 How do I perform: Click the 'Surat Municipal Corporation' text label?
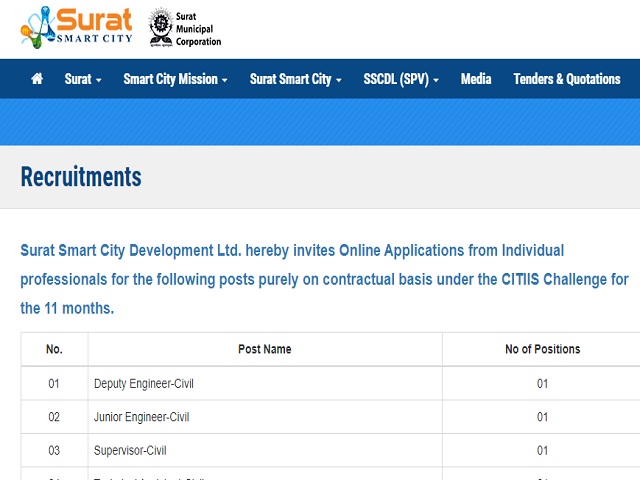pyautogui.click(x=198, y=29)
